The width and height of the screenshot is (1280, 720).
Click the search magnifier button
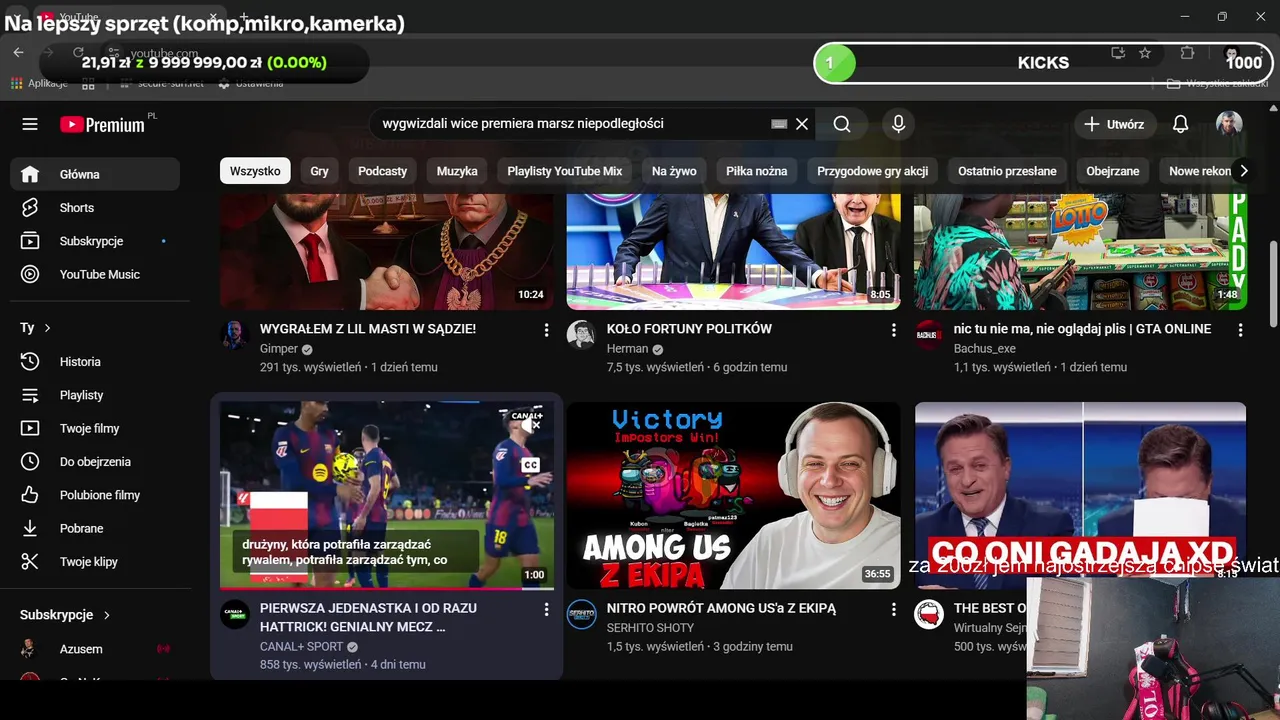coord(842,124)
